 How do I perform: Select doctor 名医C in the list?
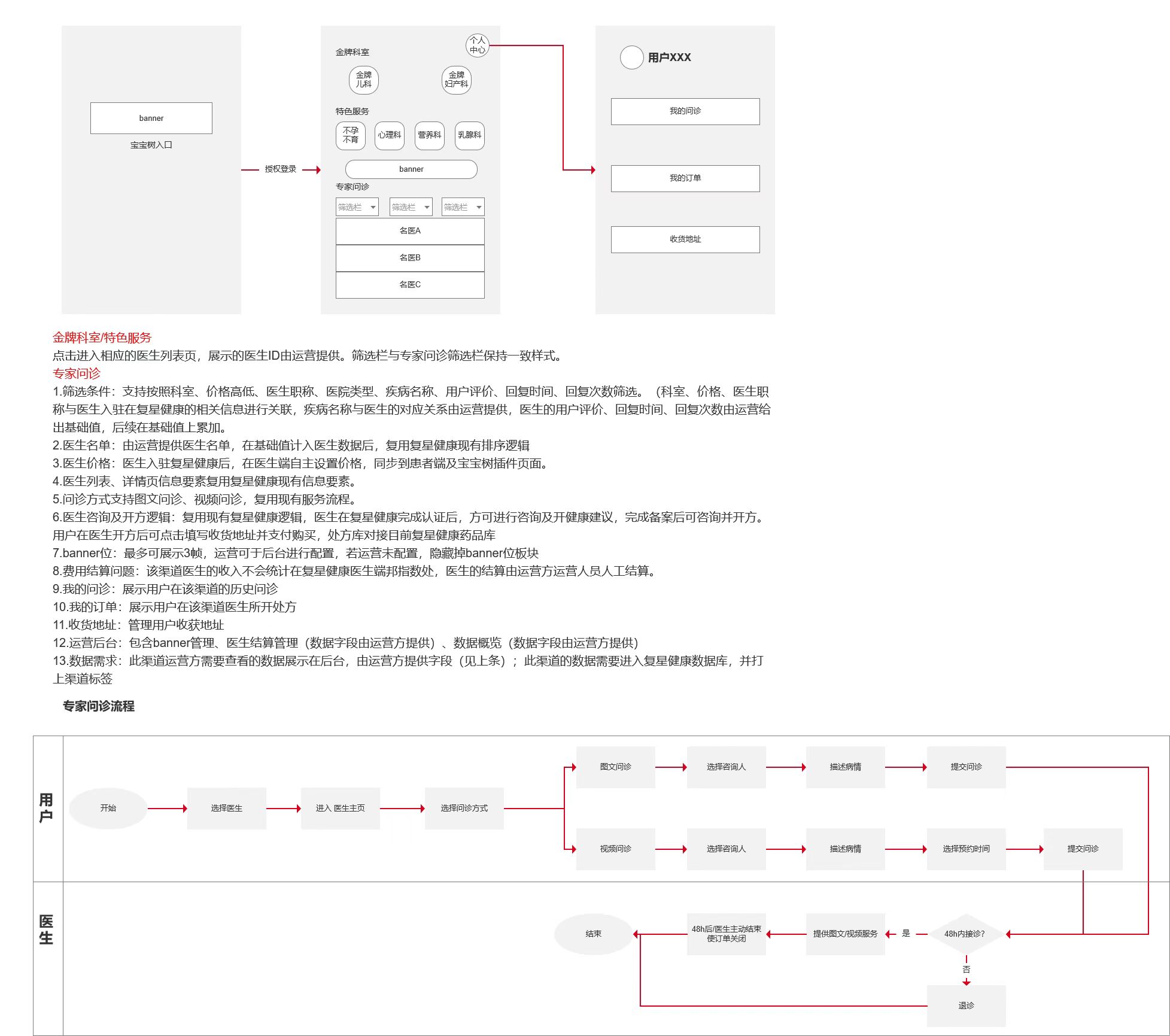click(410, 285)
